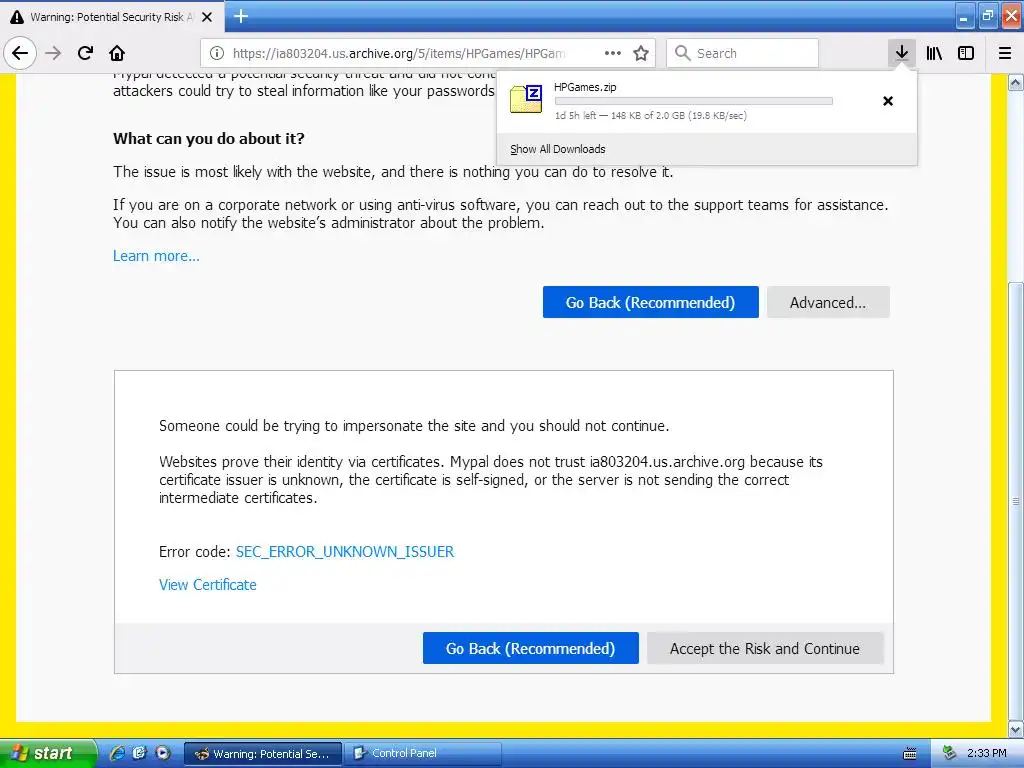Click the second quick launch browser icon
The height and width of the screenshot is (768, 1024).
[140, 753]
